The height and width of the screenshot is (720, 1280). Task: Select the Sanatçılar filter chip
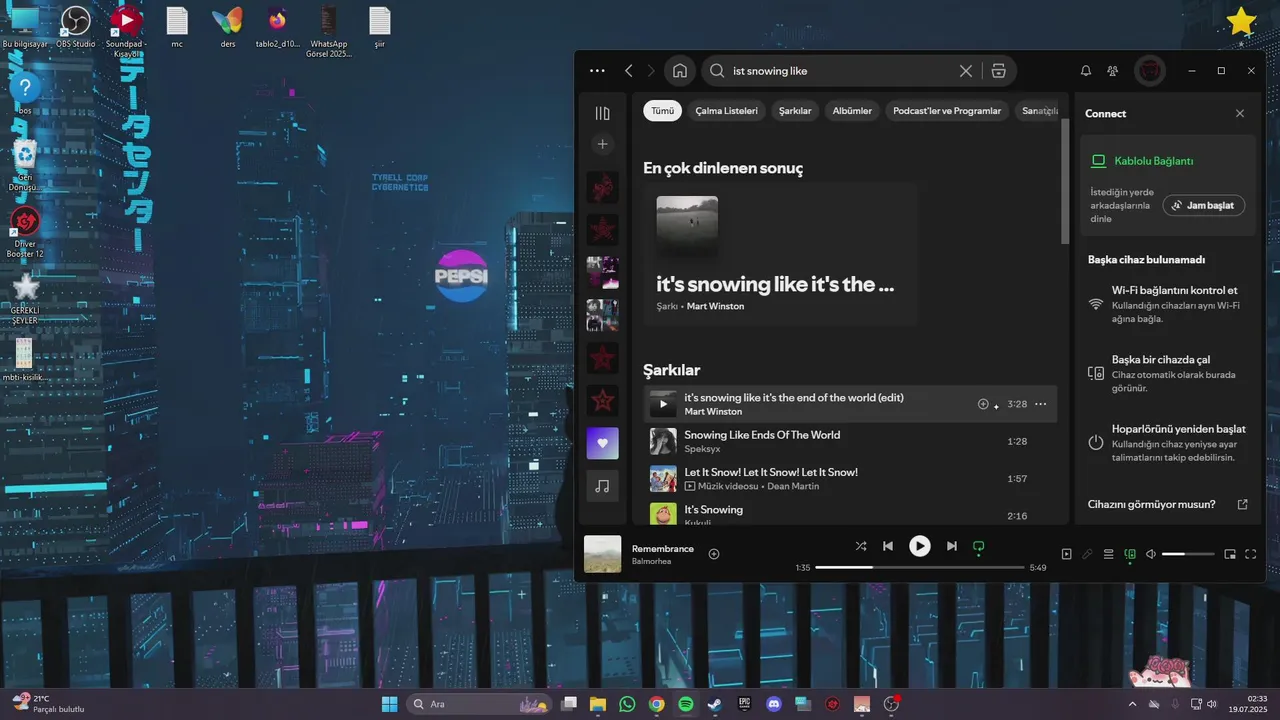pos(1038,111)
